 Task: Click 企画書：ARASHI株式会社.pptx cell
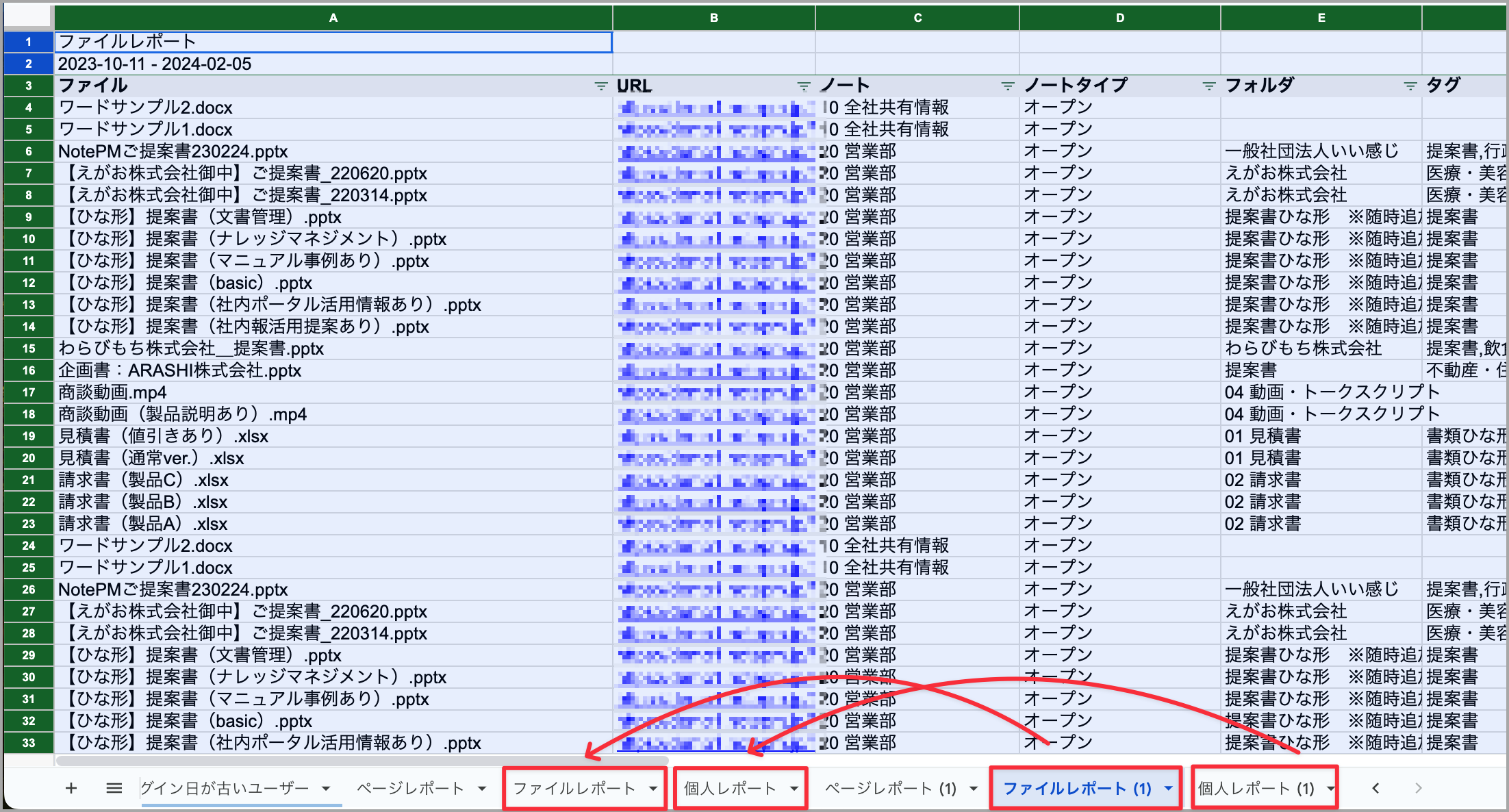coord(333,370)
